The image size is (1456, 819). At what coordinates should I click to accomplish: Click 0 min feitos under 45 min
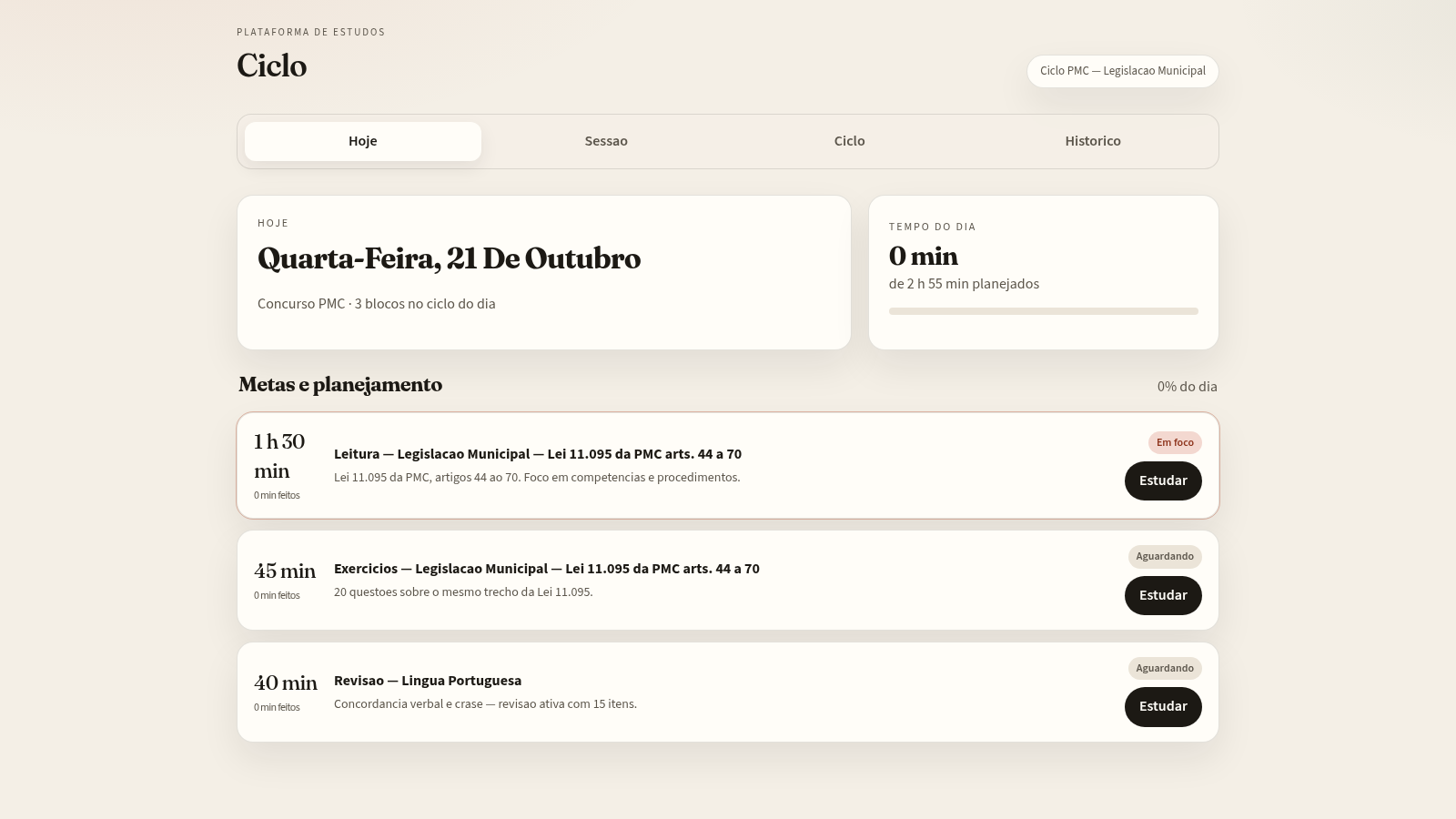[277, 595]
